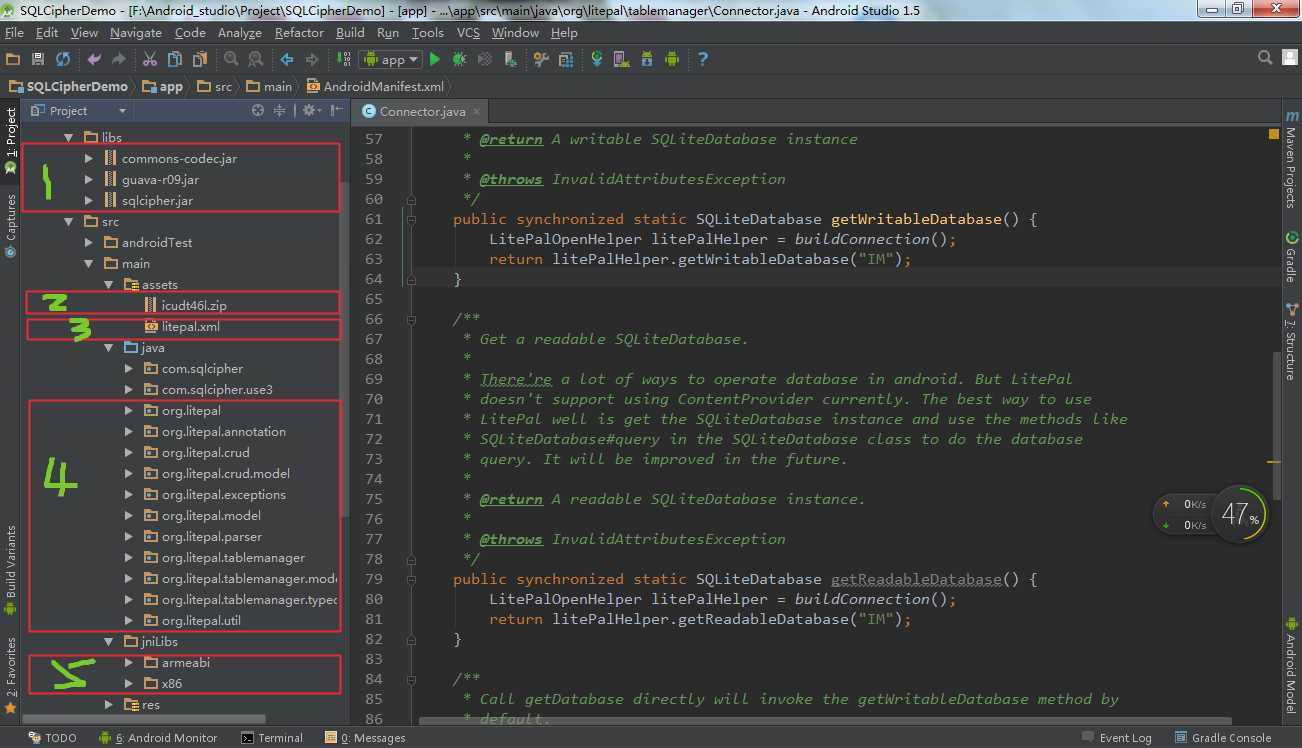1302x748 pixels.
Task: Select the Connector.java editor tab
Action: click(x=422, y=111)
